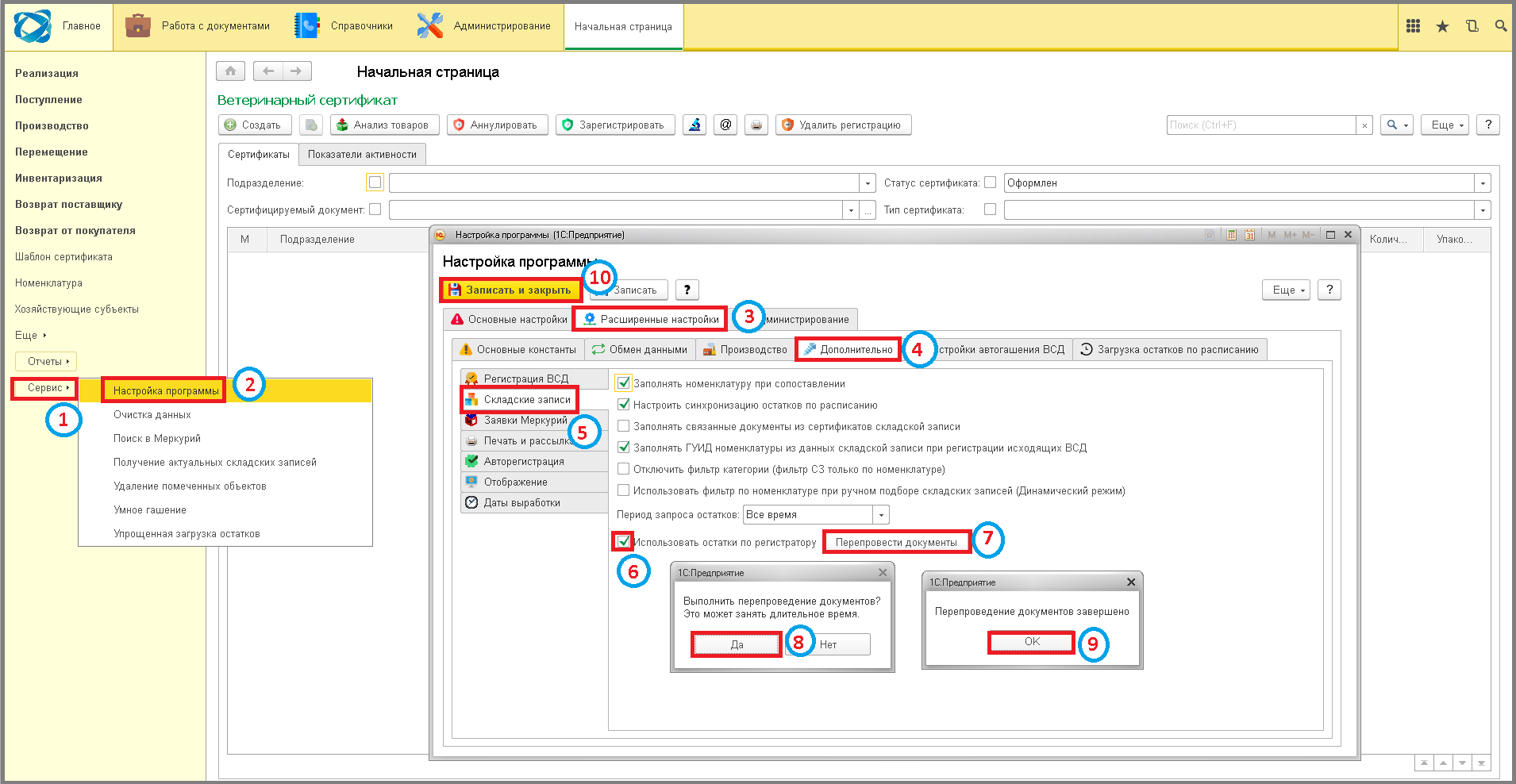Toggle 'Использовать остатки по регистратору' checkbox

pos(624,542)
